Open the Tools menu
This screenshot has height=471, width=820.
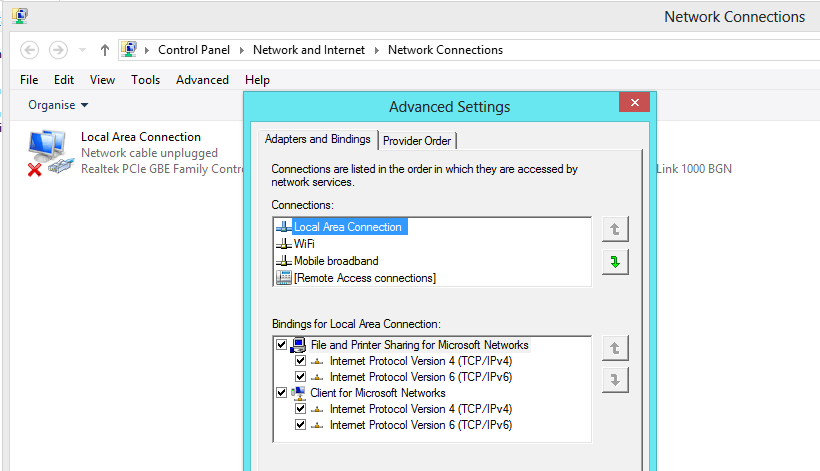145,79
